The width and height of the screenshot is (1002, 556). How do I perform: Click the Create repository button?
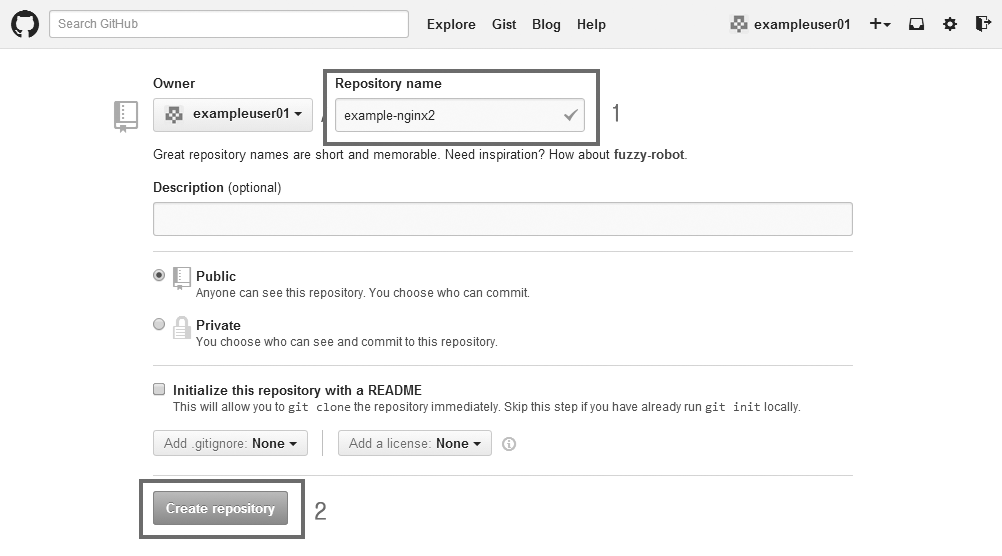pos(220,508)
